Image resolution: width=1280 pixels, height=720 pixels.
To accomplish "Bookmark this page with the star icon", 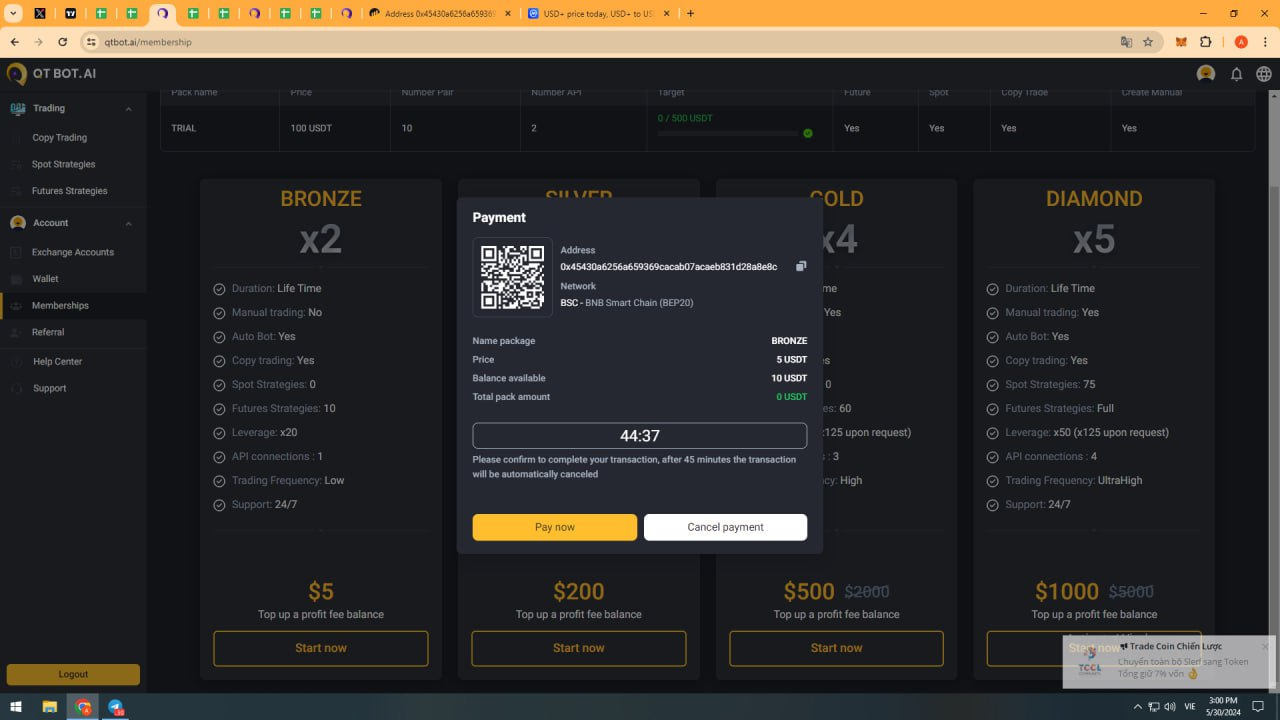I will click(1148, 42).
